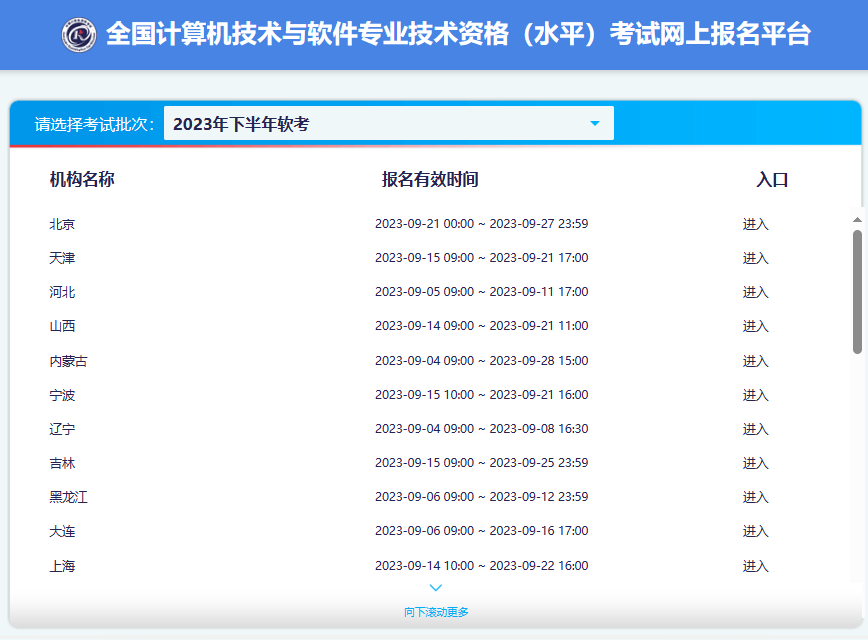Click the province name 河北

62,292
